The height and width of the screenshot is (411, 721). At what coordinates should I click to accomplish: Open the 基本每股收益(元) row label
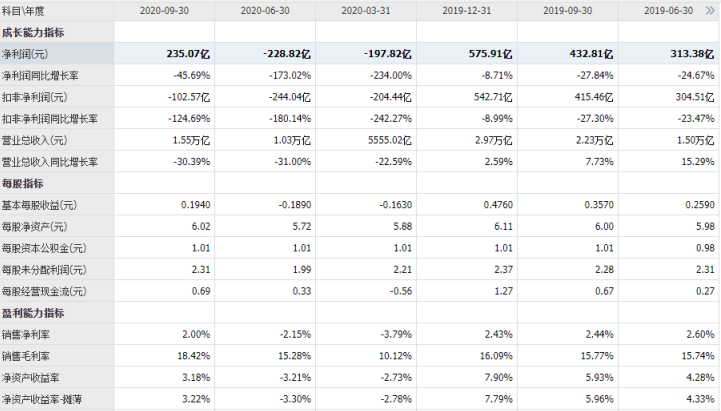(x=39, y=205)
